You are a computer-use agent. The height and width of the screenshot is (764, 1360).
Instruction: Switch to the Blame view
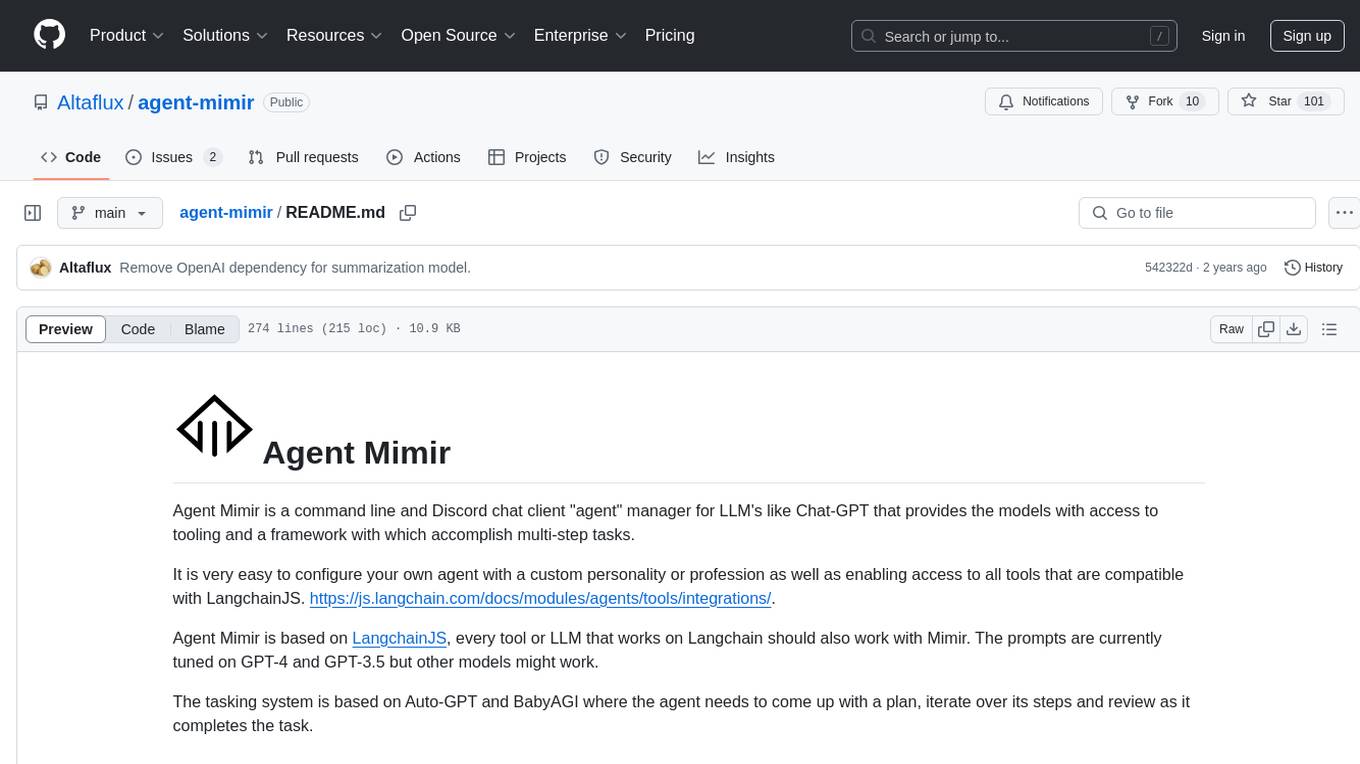tap(204, 329)
